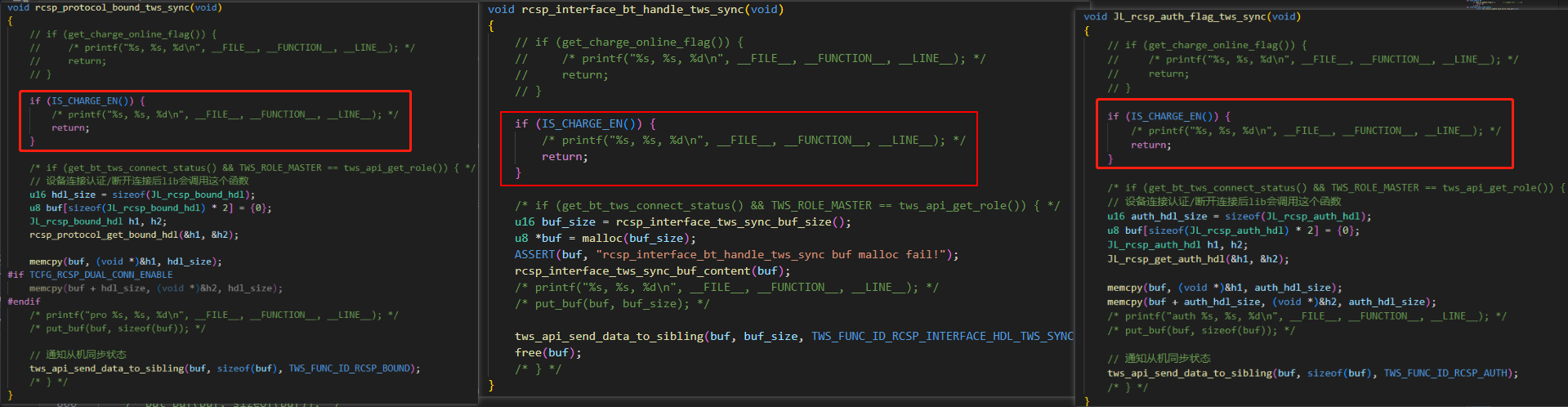1568x407 pixels.
Task: Click the rcsp_protocol_get_bound_hdl(&h1, &h2) call
Action: (134, 235)
